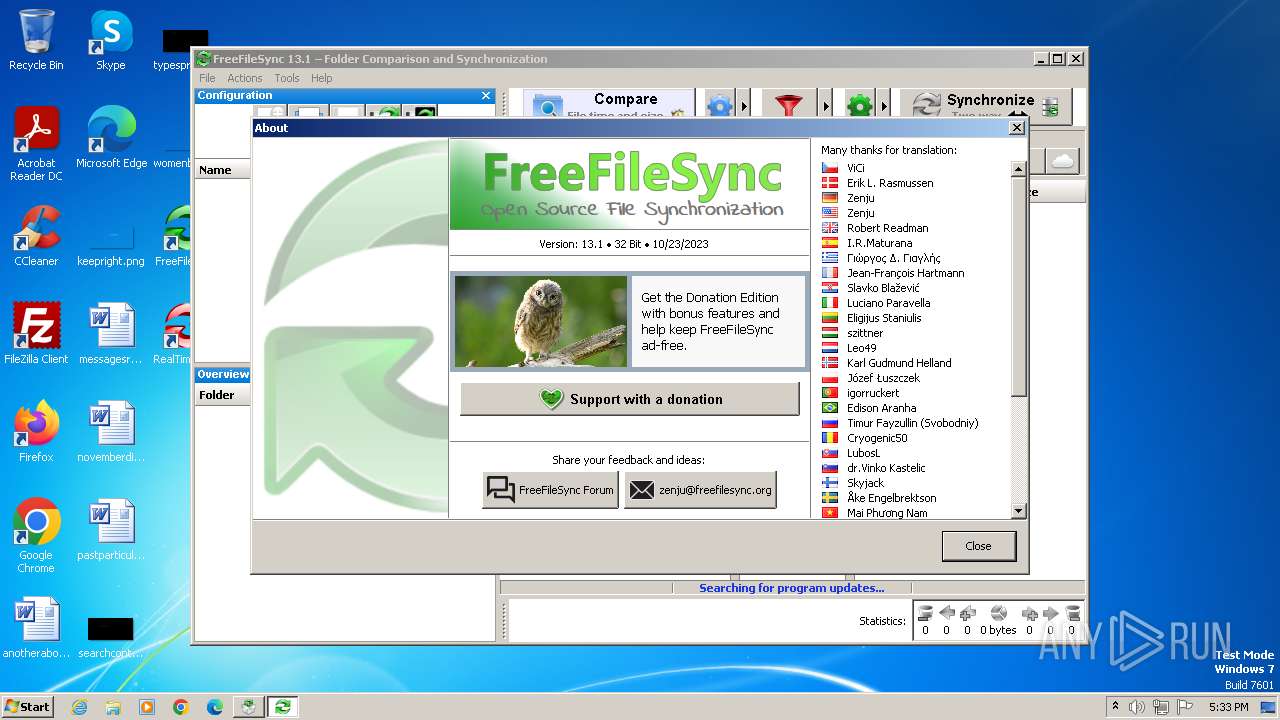Open FileZilla Client desktop icon
The image size is (1280, 720).
pos(36,334)
